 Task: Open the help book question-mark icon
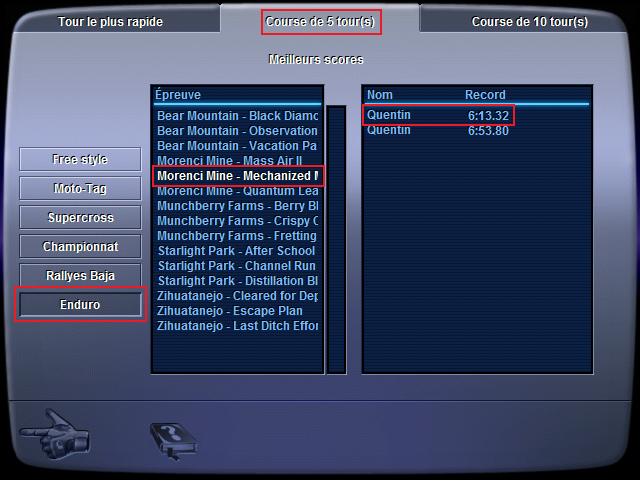[174, 441]
